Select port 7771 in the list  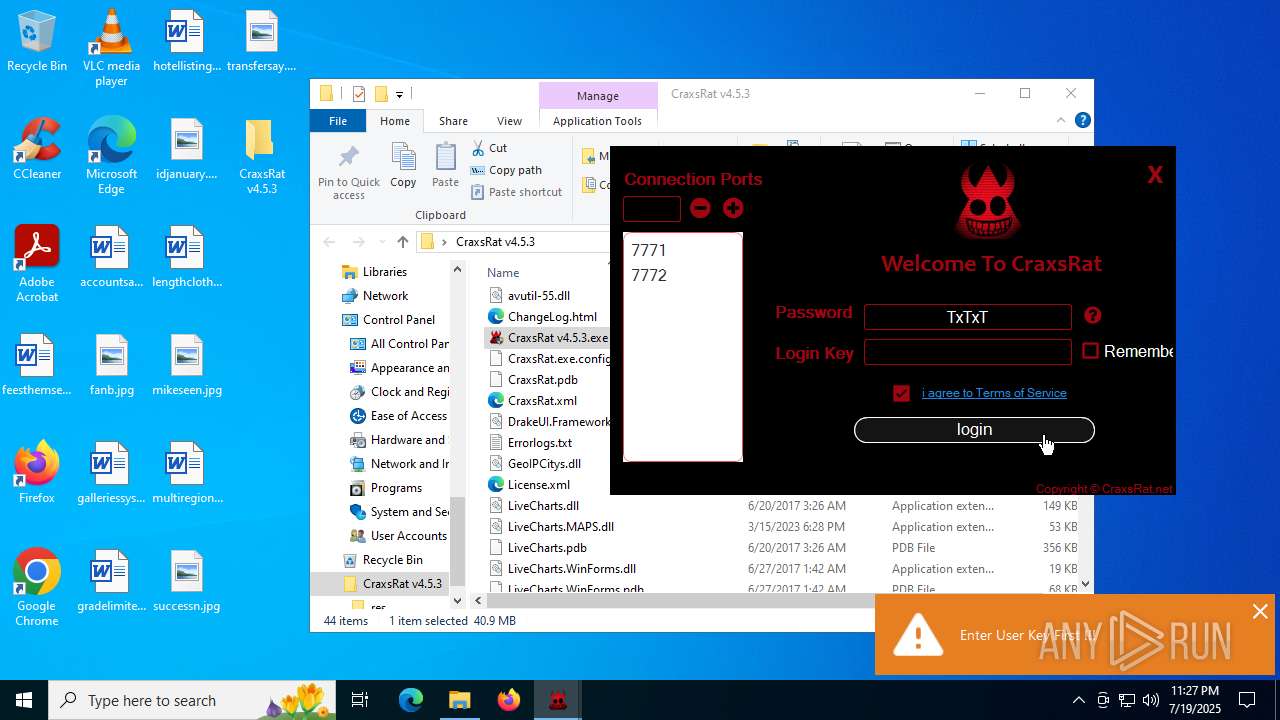coord(648,250)
